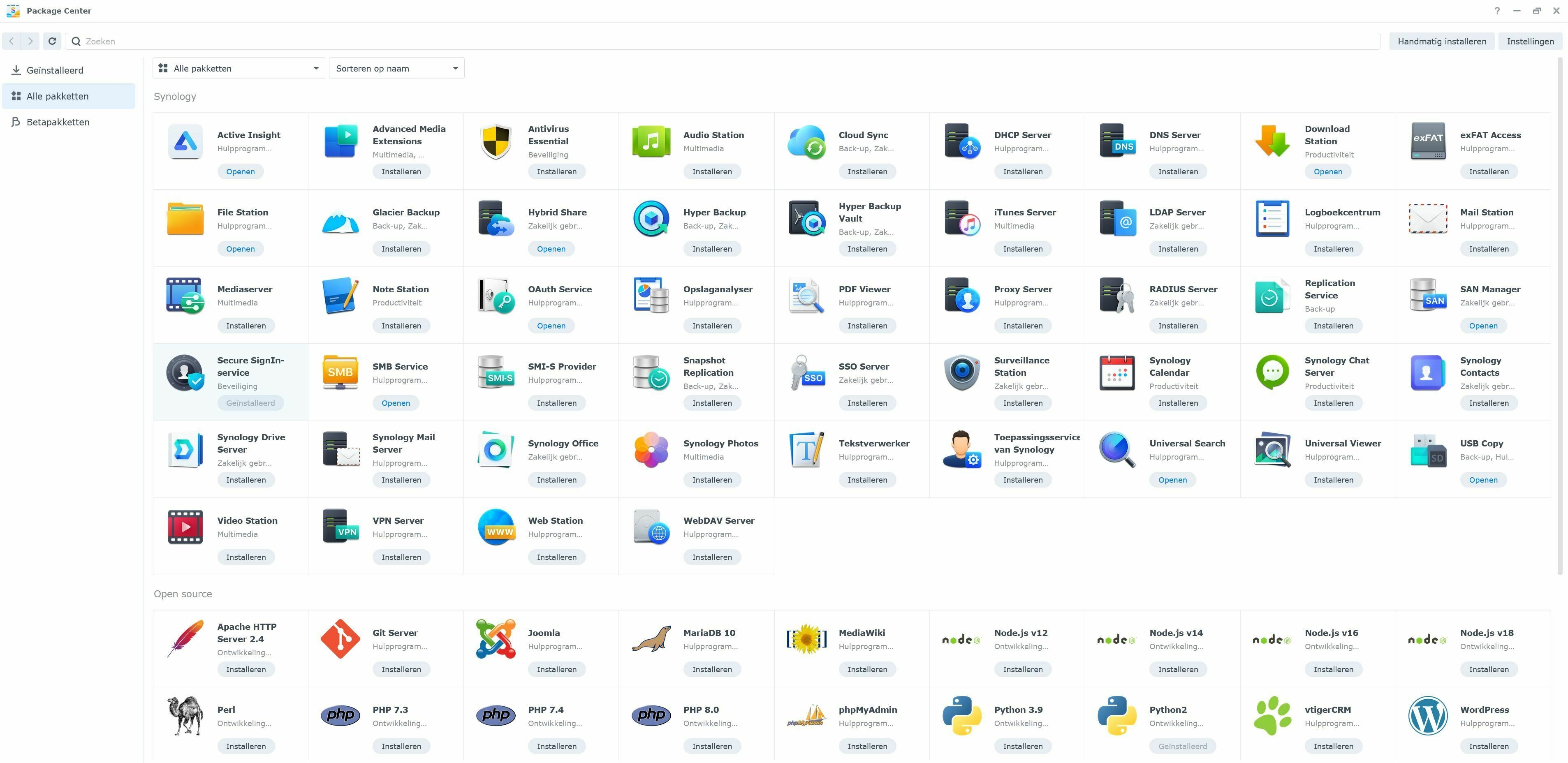Refresh the package list
This screenshot has height=763, width=1568.
coord(52,42)
